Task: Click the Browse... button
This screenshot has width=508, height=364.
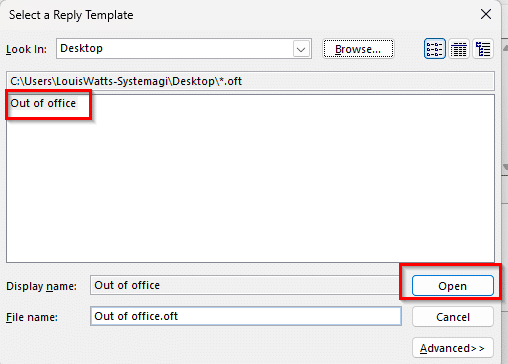Action: 358,49
